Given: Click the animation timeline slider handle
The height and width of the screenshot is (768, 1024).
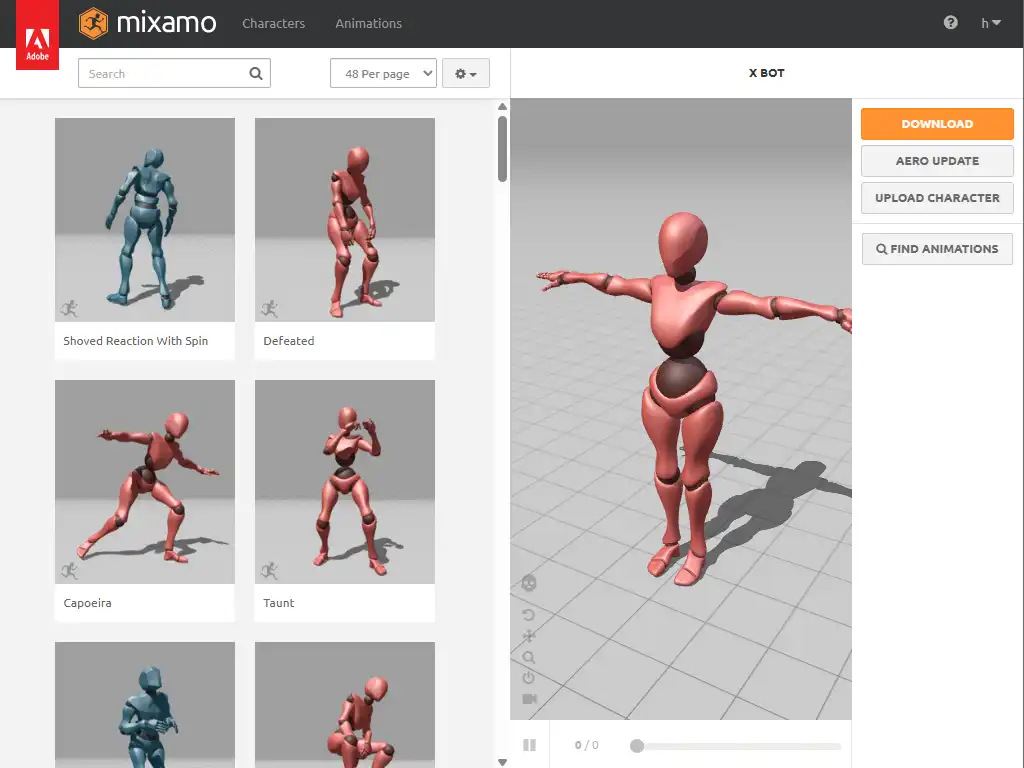Looking at the screenshot, I should point(636,745).
